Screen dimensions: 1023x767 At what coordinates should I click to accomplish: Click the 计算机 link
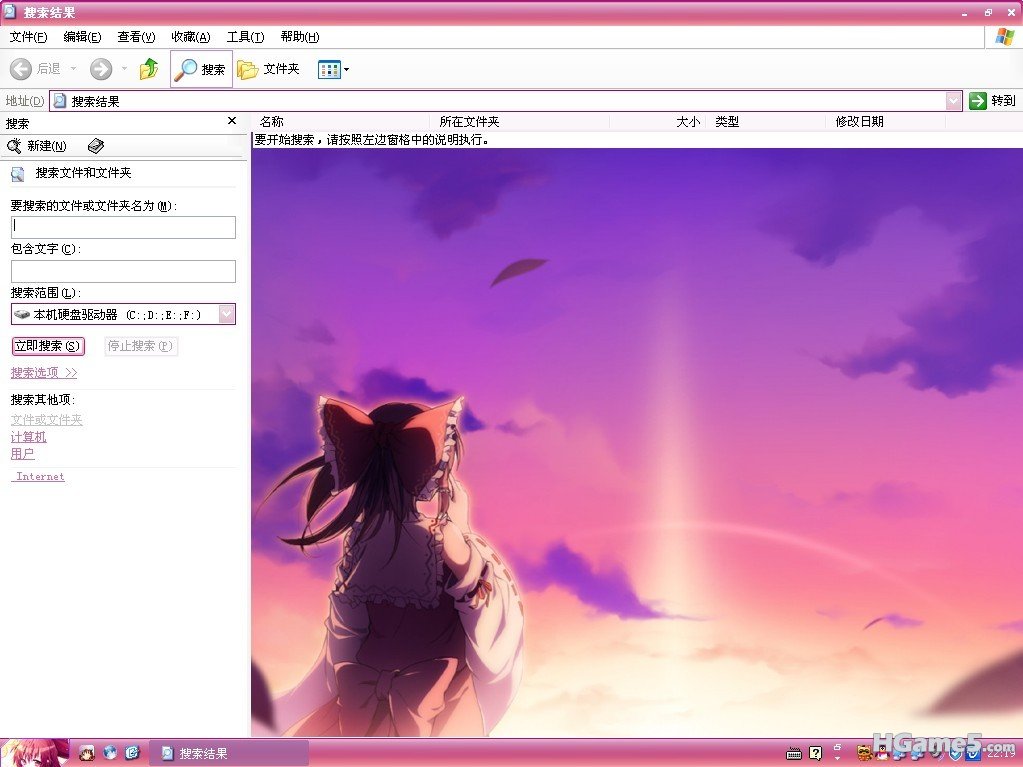[x=29, y=436]
